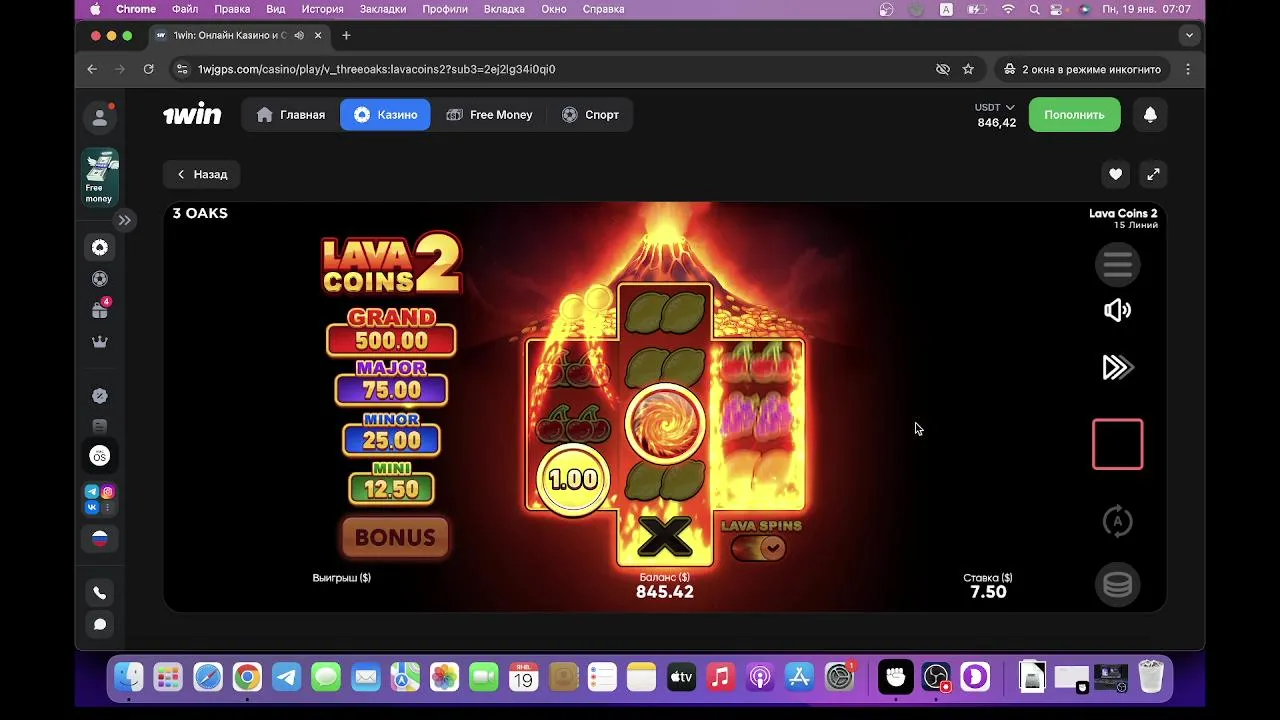Open the Справка menu
The width and height of the screenshot is (1280, 720).
604,9
